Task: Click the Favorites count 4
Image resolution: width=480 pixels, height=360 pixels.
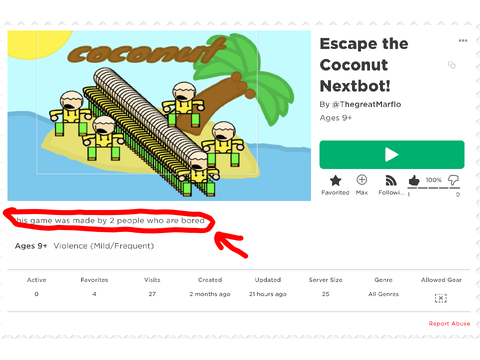Action: click(94, 294)
